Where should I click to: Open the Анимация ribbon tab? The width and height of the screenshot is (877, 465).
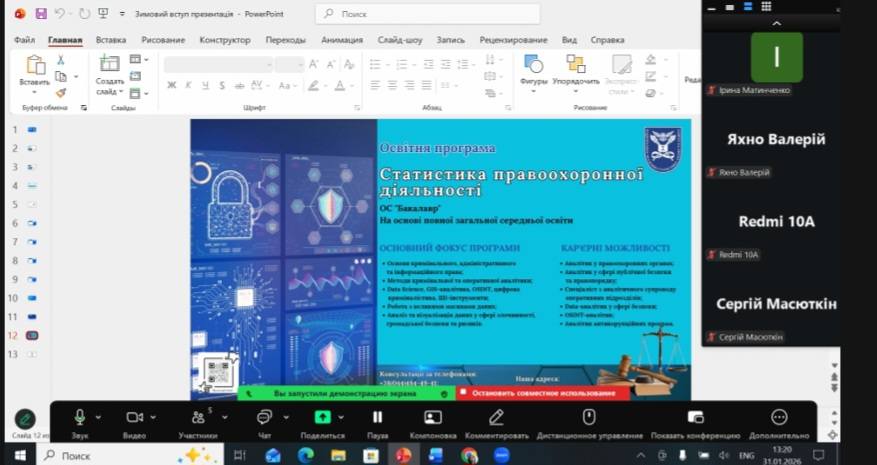(x=342, y=40)
